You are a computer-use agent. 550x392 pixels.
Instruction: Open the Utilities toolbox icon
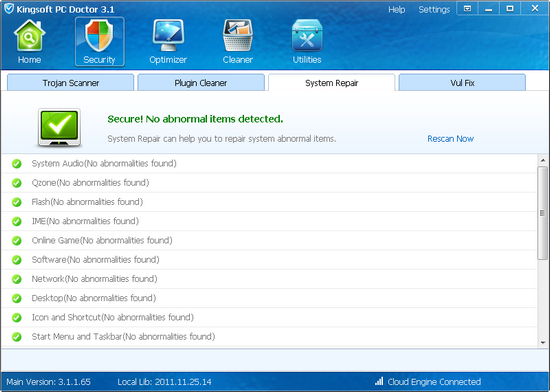(307, 36)
